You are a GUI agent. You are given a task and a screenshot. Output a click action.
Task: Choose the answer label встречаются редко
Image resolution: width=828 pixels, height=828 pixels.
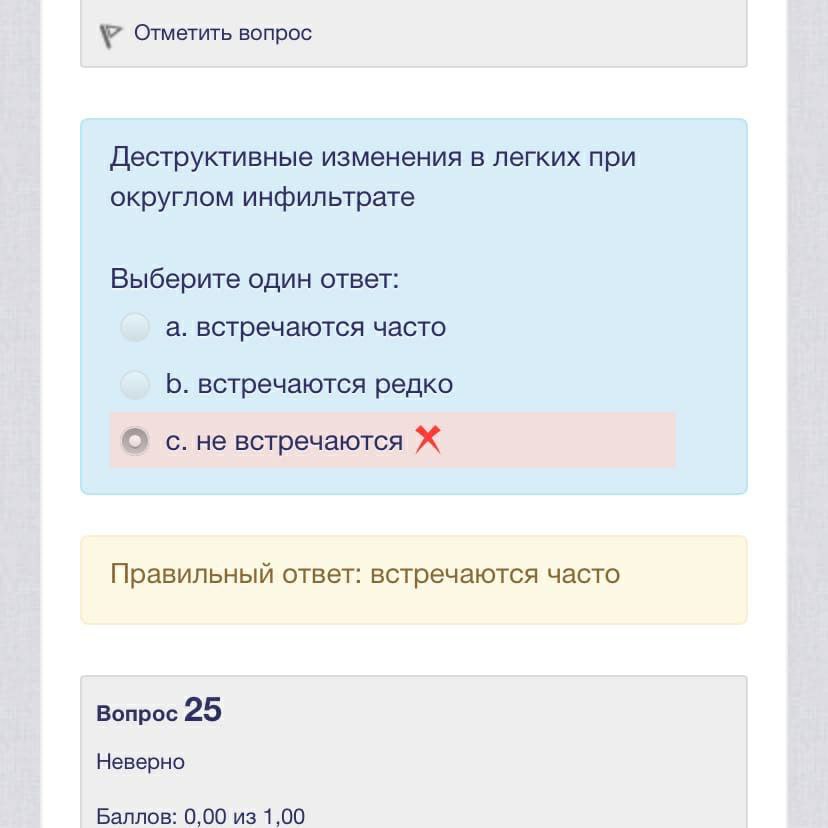(x=325, y=384)
